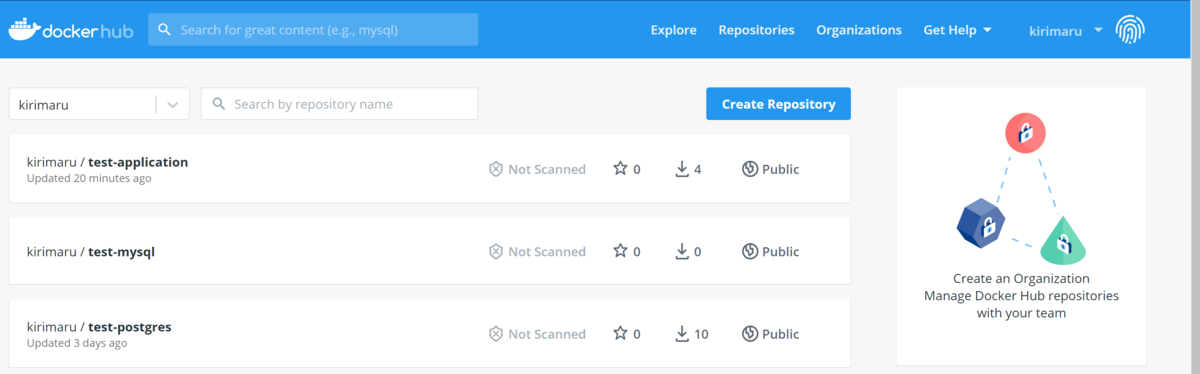Click 'Create an Organization' text in side panel
The width and height of the screenshot is (1200, 374).
[x=1021, y=279]
